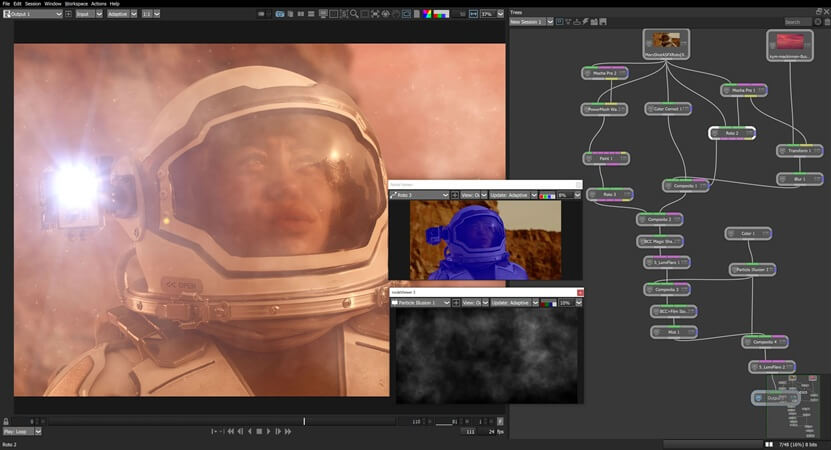Select the Composite 4 node

[765, 342]
